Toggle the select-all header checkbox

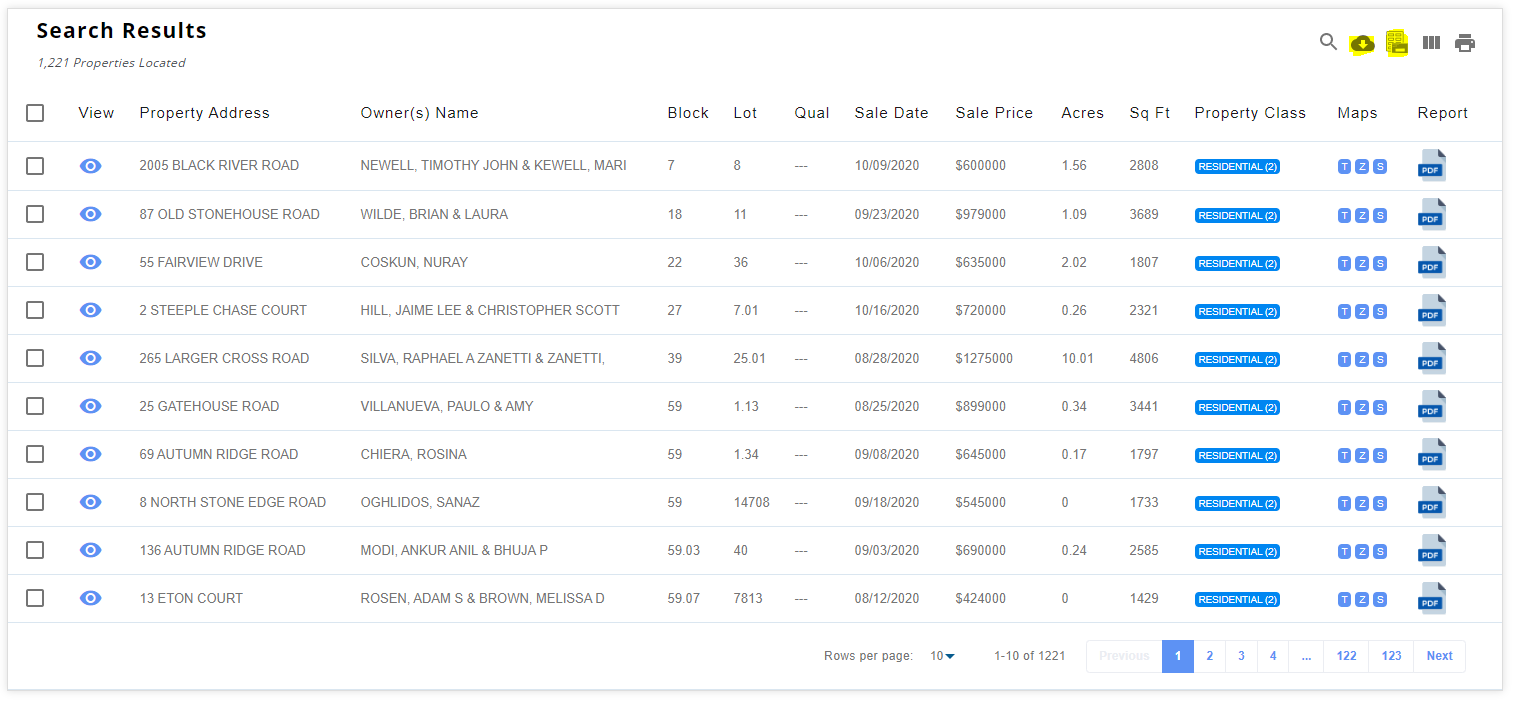pos(35,113)
